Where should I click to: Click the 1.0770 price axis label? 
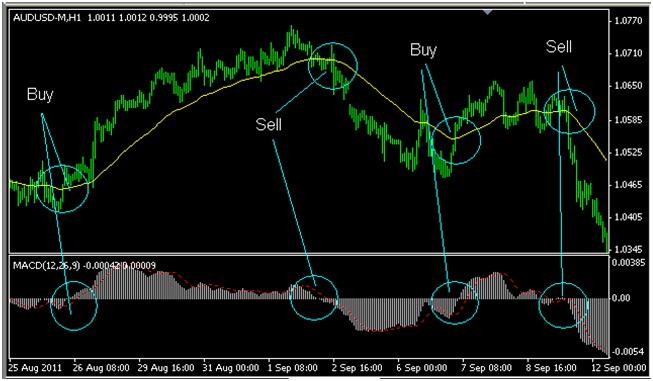(x=628, y=20)
